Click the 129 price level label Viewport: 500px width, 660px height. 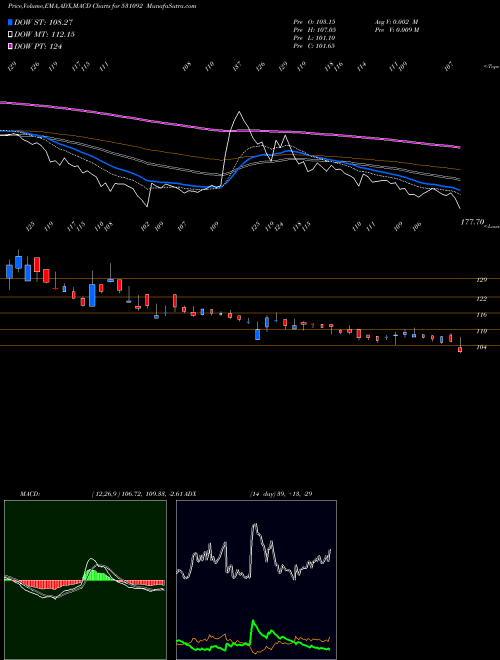pyautogui.click(x=481, y=280)
